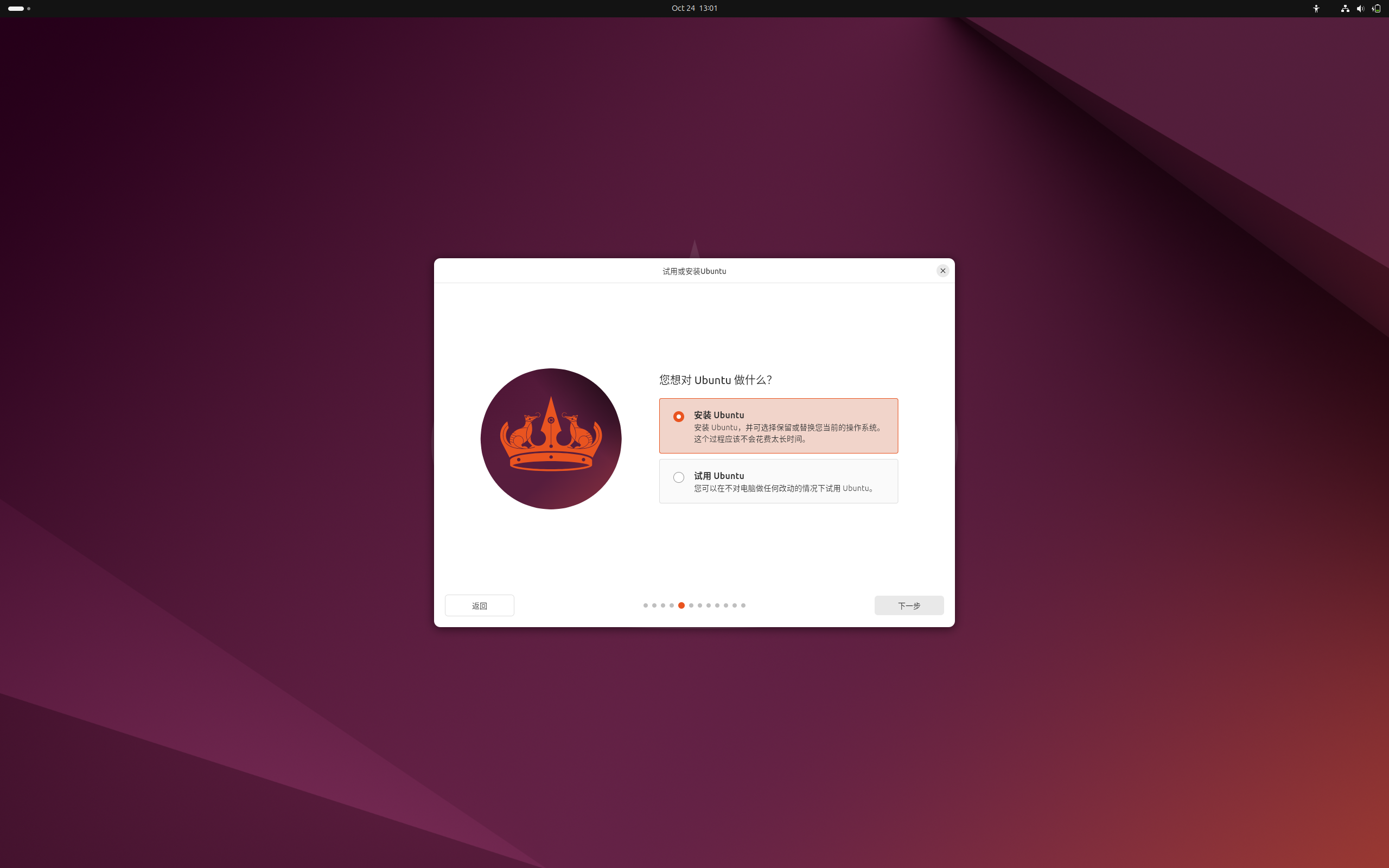Viewport: 1389px width, 868px height.
Task: Click the 返回 button
Action: (x=479, y=605)
